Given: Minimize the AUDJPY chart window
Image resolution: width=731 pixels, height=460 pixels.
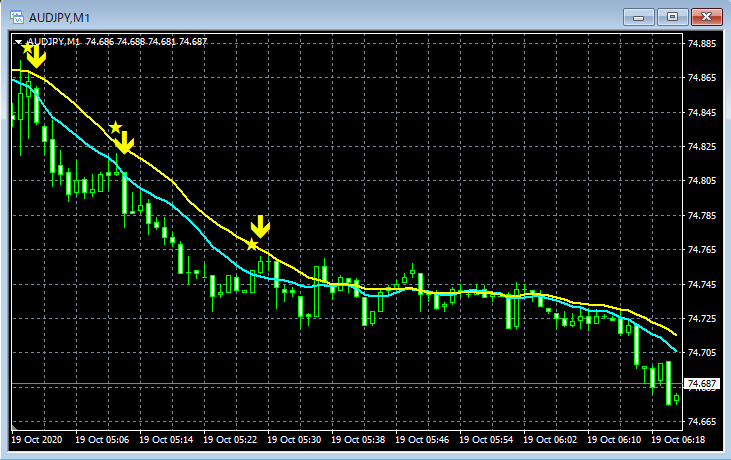Looking at the screenshot, I should pos(639,17).
